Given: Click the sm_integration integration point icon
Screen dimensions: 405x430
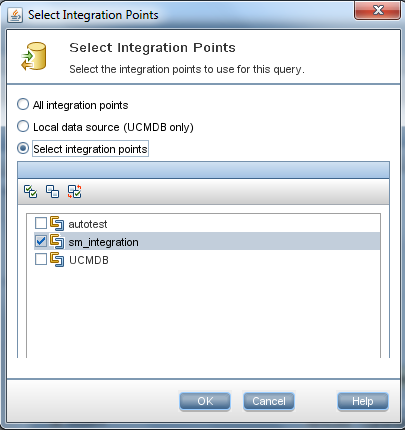Looking at the screenshot, I should [x=57, y=241].
